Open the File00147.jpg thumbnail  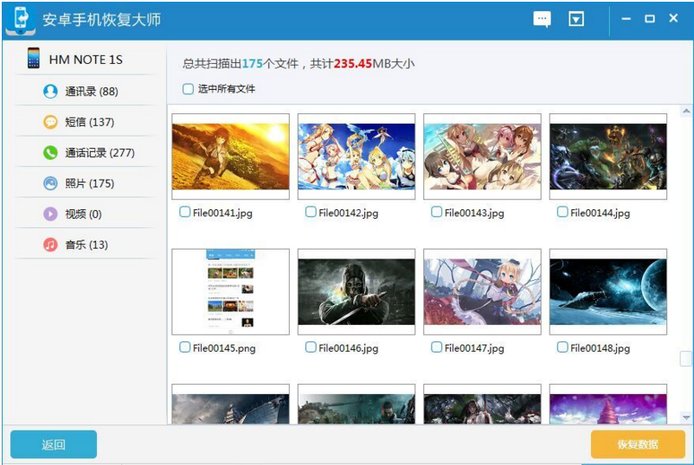(x=482, y=292)
